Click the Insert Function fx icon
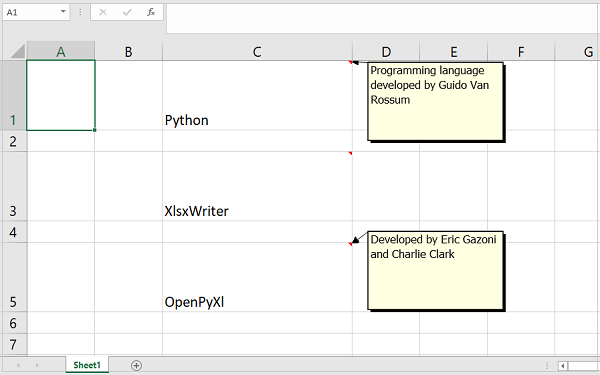This screenshot has height=375, width=600. click(151, 12)
